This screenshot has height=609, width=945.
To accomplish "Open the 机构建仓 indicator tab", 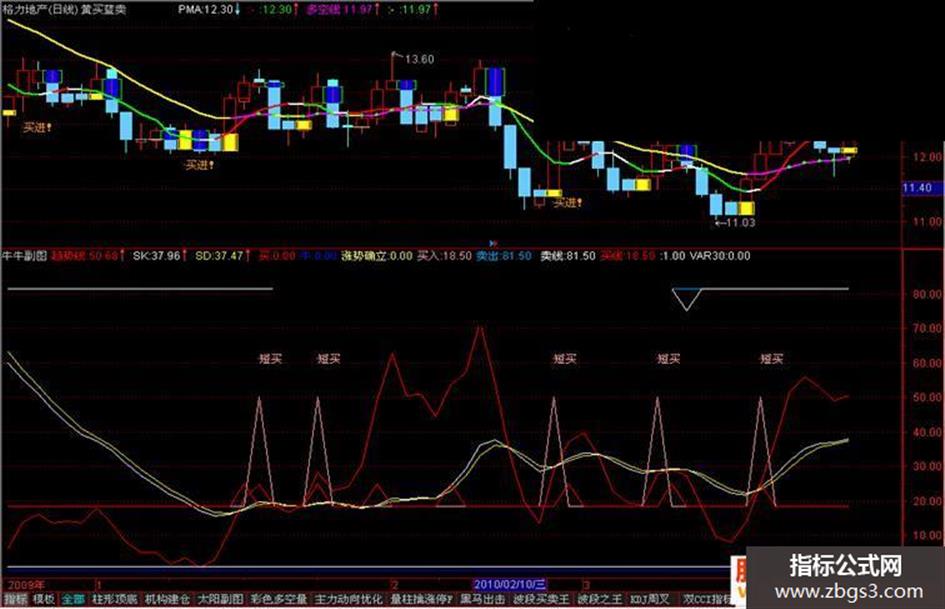I will [x=168, y=599].
